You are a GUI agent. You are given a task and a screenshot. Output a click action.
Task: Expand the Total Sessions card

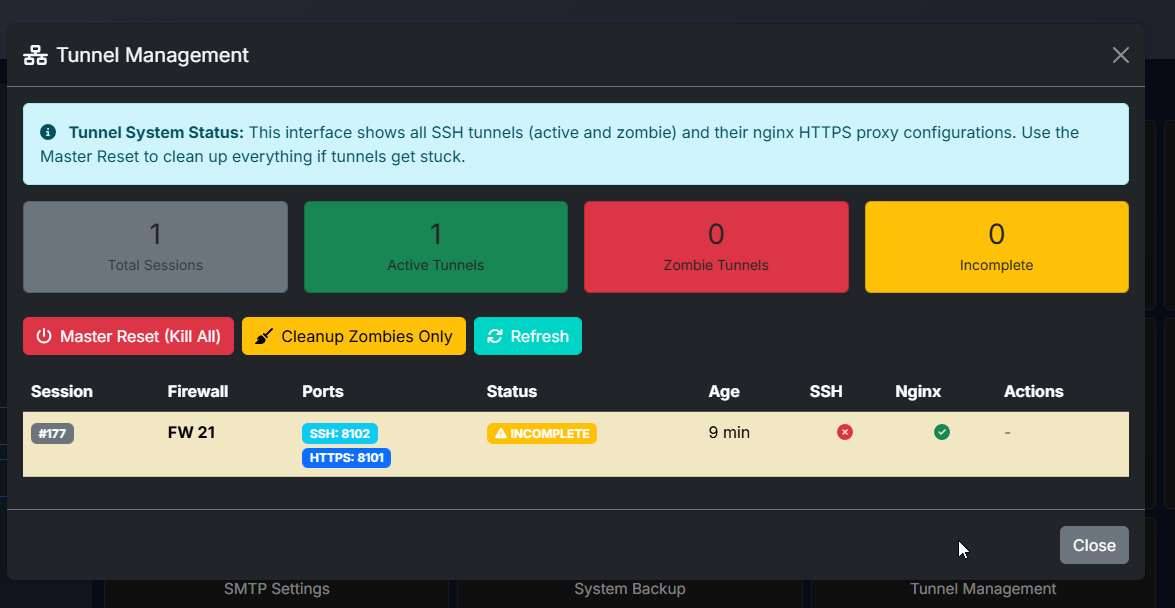pyautogui.click(x=155, y=246)
